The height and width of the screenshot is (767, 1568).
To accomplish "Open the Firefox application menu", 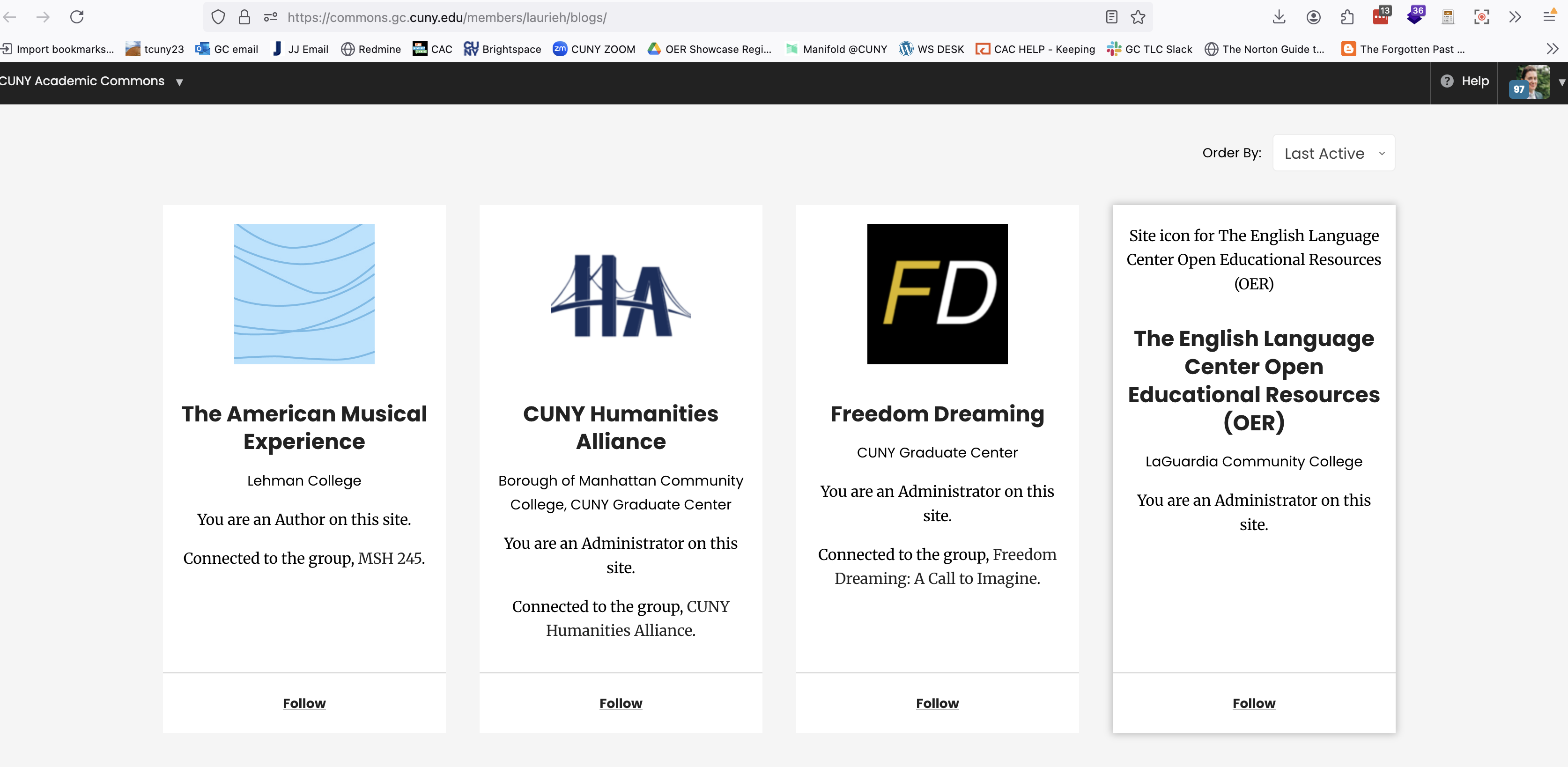I will click(1550, 17).
